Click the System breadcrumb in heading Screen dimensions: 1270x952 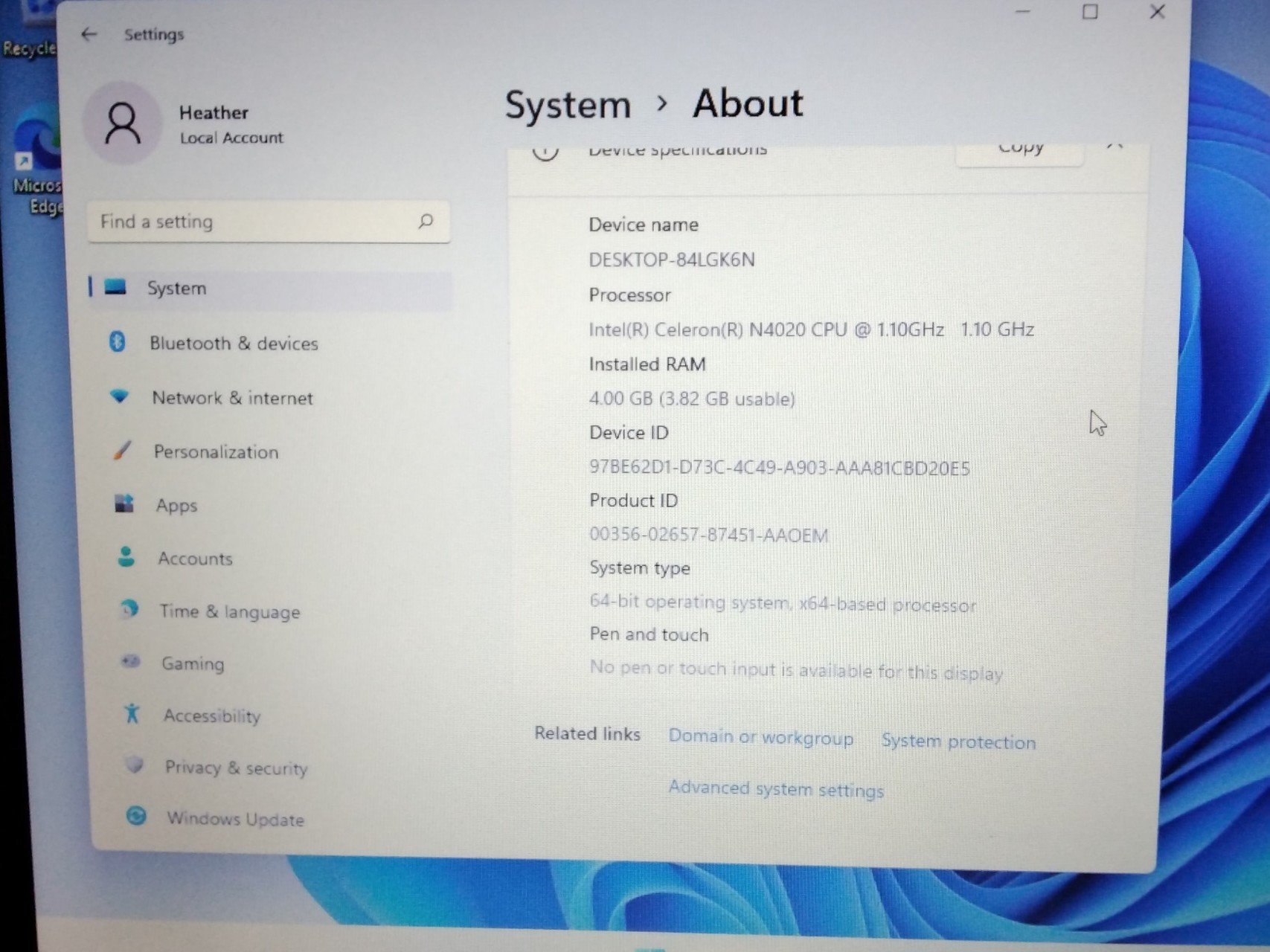tap(568, 106)
